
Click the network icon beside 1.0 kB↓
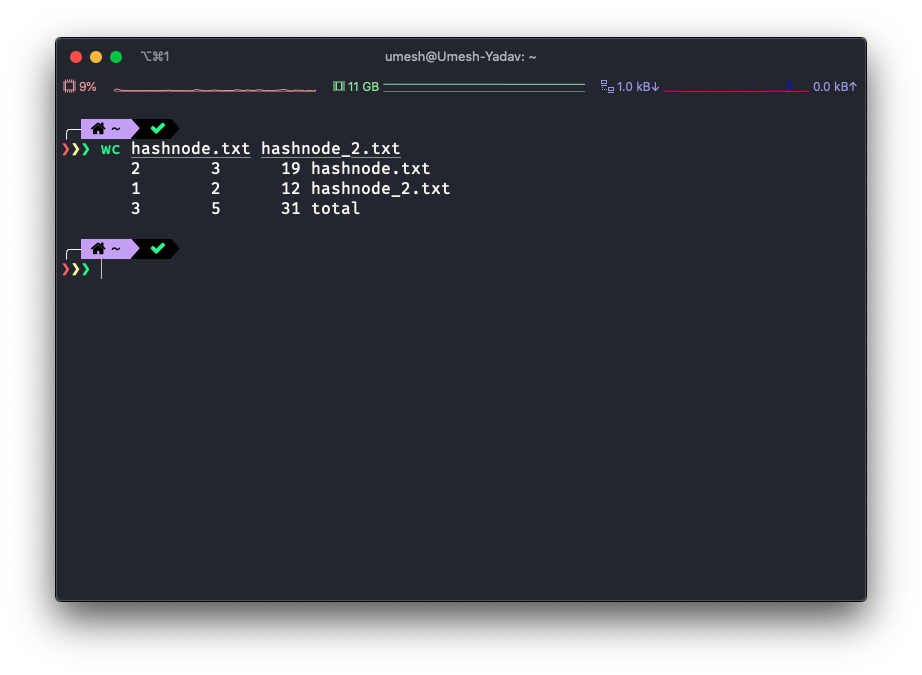pos(606,87)
